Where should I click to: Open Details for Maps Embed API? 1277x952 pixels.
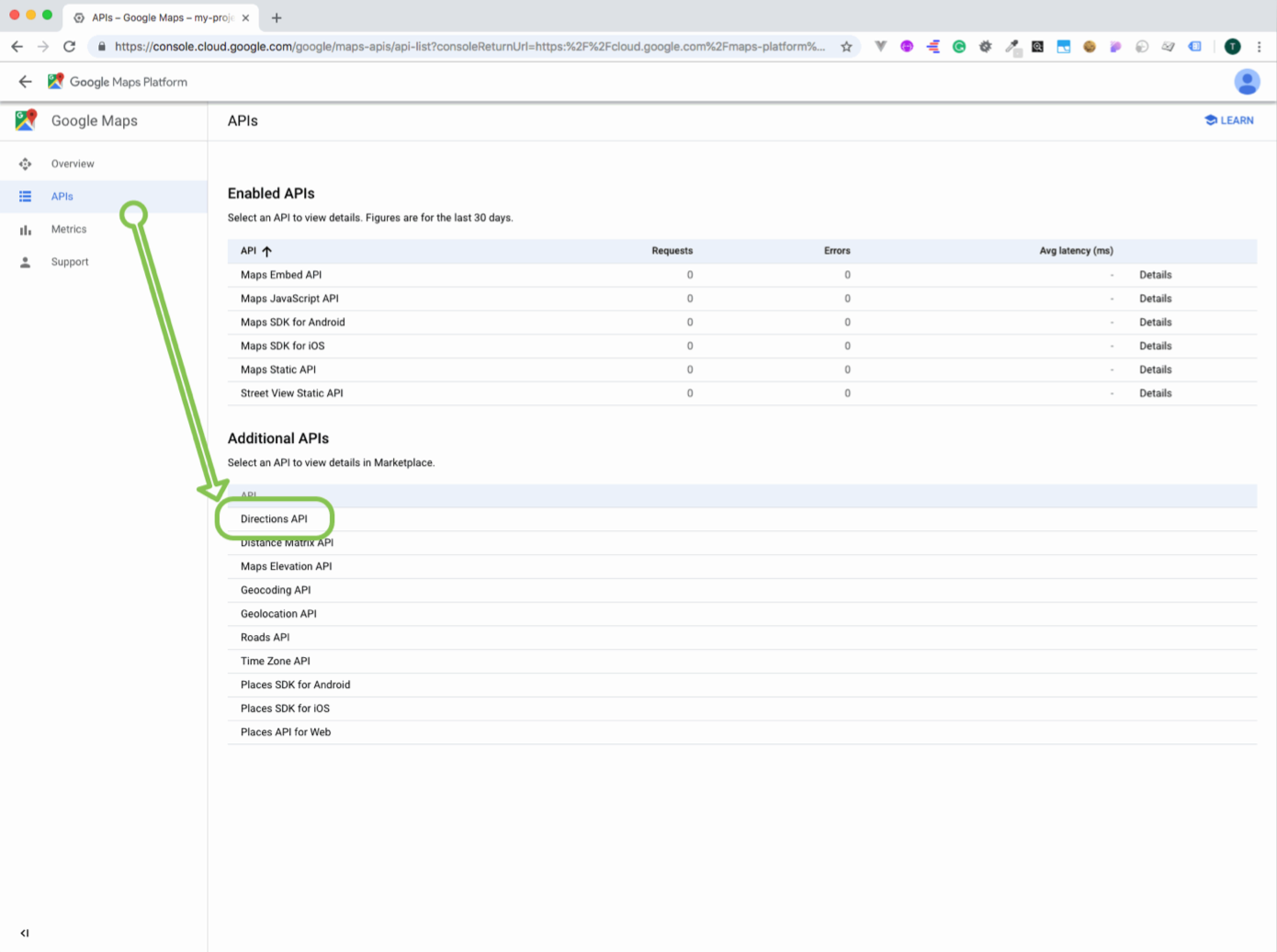pyautogui.click(x=1155, y=275)
